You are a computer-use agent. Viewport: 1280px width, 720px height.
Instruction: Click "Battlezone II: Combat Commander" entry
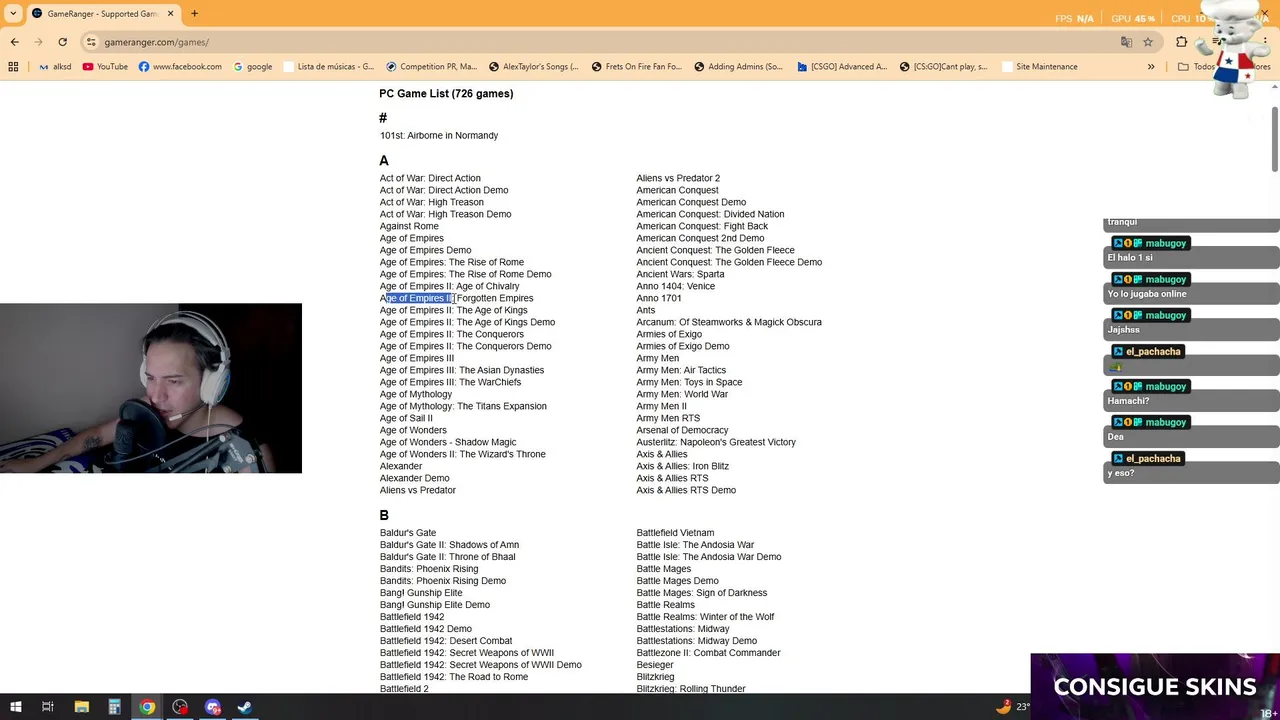(x=708, y=653)
